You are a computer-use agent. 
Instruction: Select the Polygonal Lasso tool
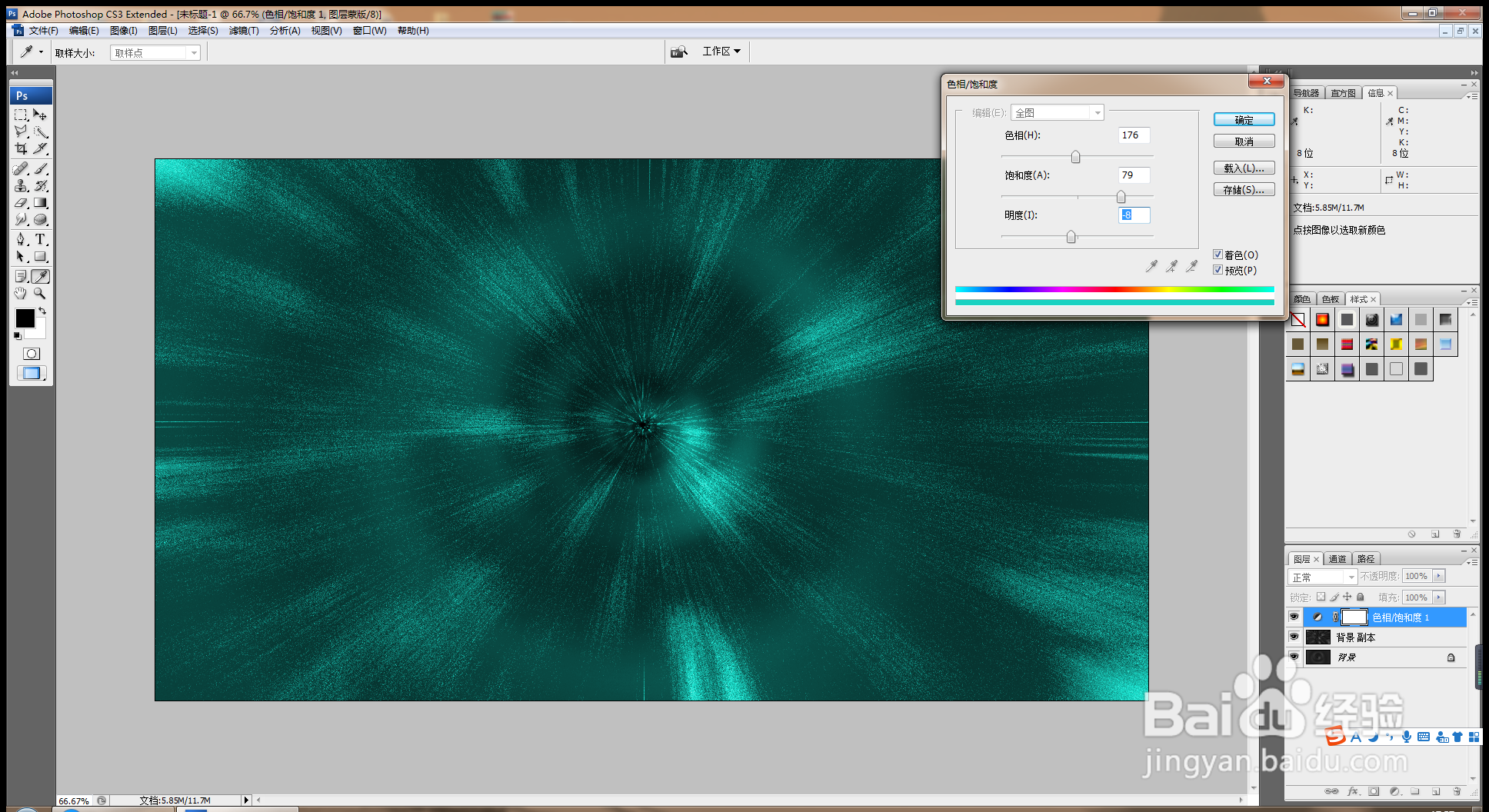pos(21,131)
